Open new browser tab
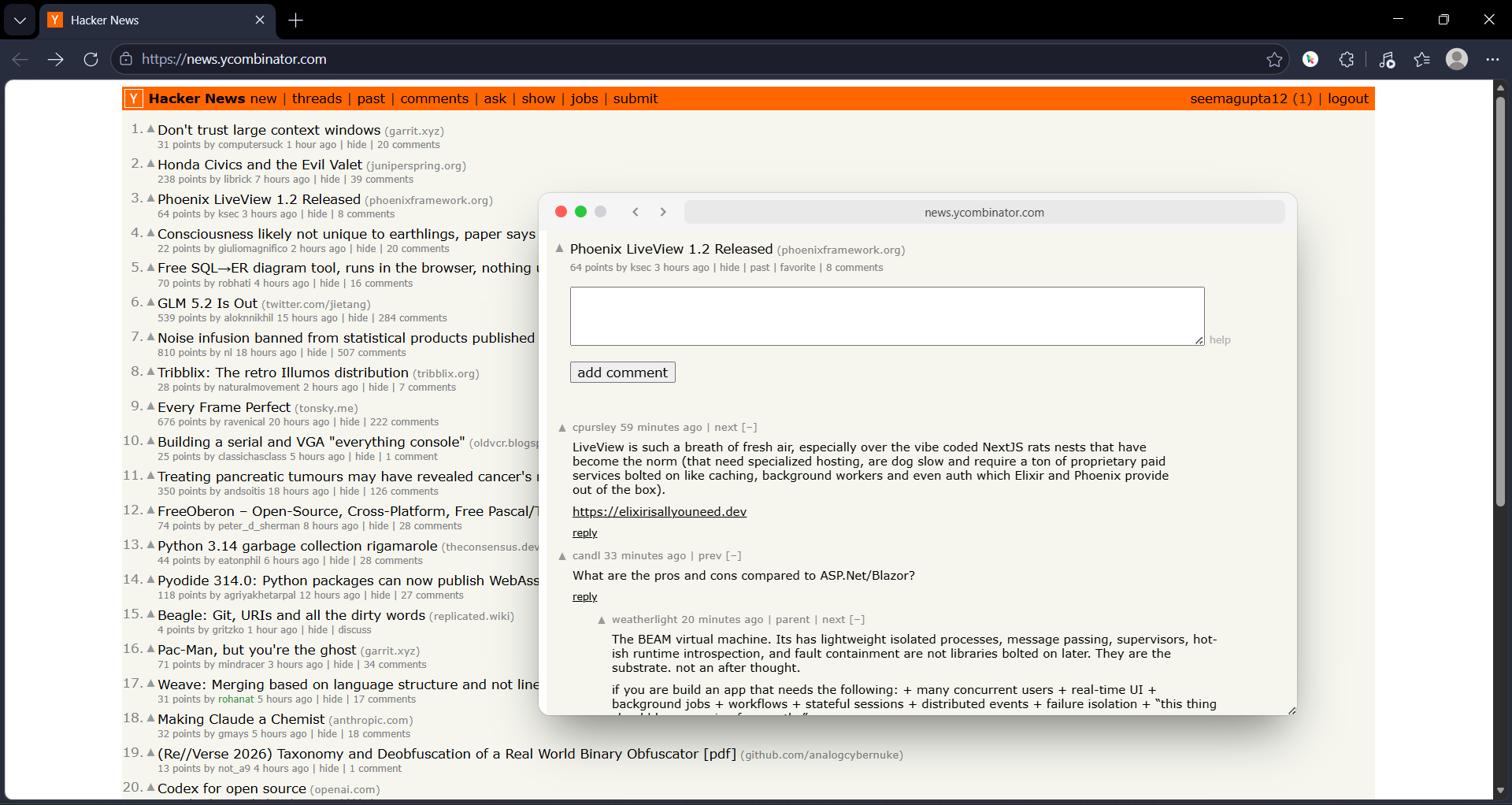The width and height of the screenshot is (1512, 805). [x=296, y=20]
